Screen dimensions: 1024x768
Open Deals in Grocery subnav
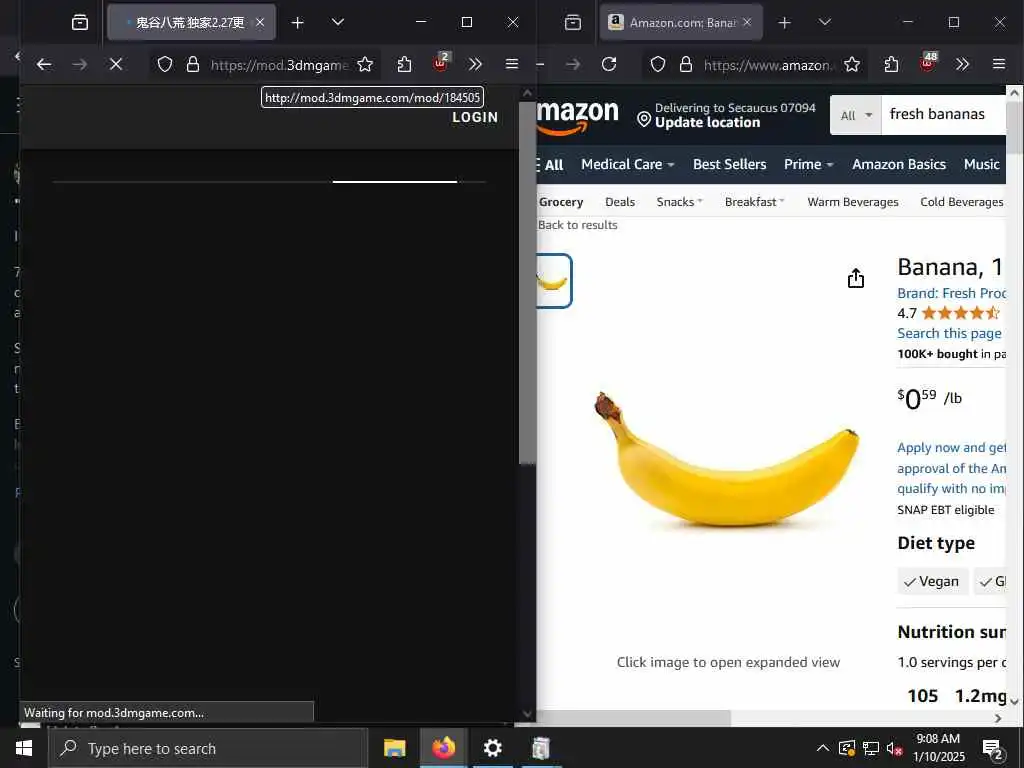coord(620,202)
